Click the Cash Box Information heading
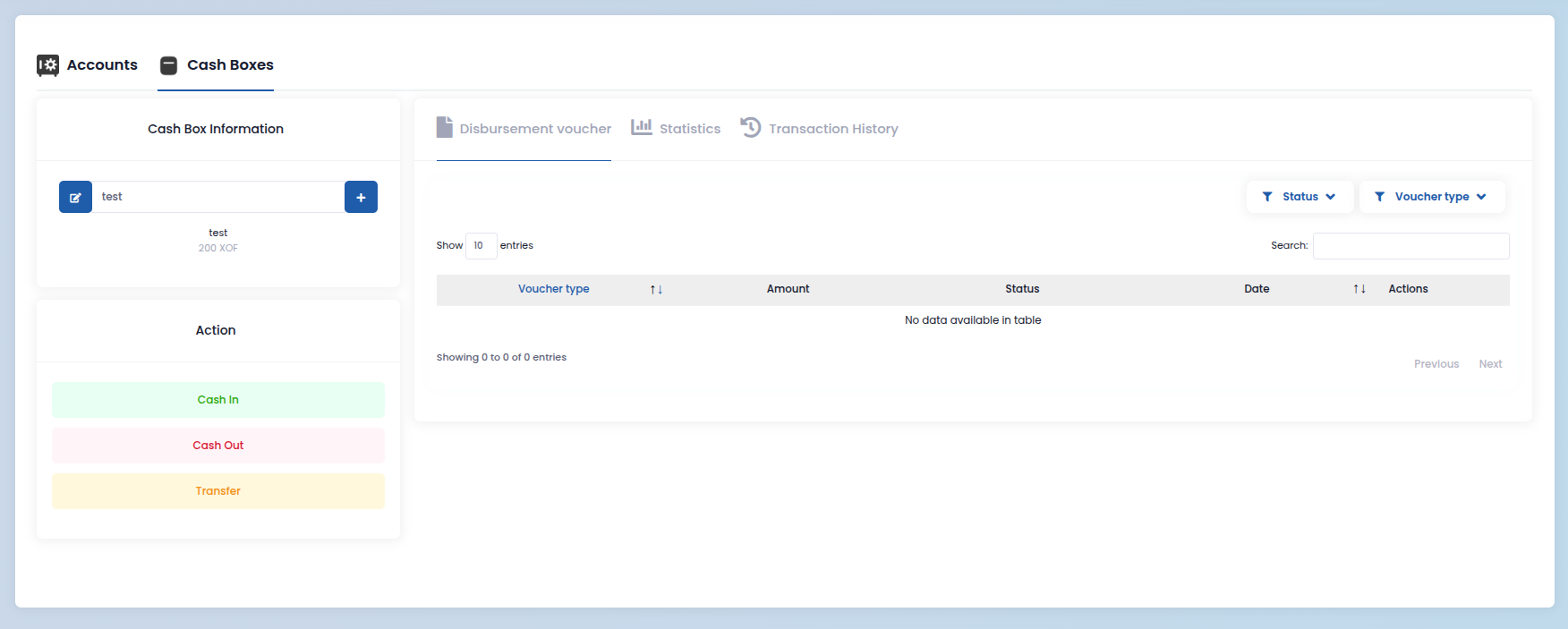The height and width of the screenshot is (629, 1568). (x=216, y=129)
